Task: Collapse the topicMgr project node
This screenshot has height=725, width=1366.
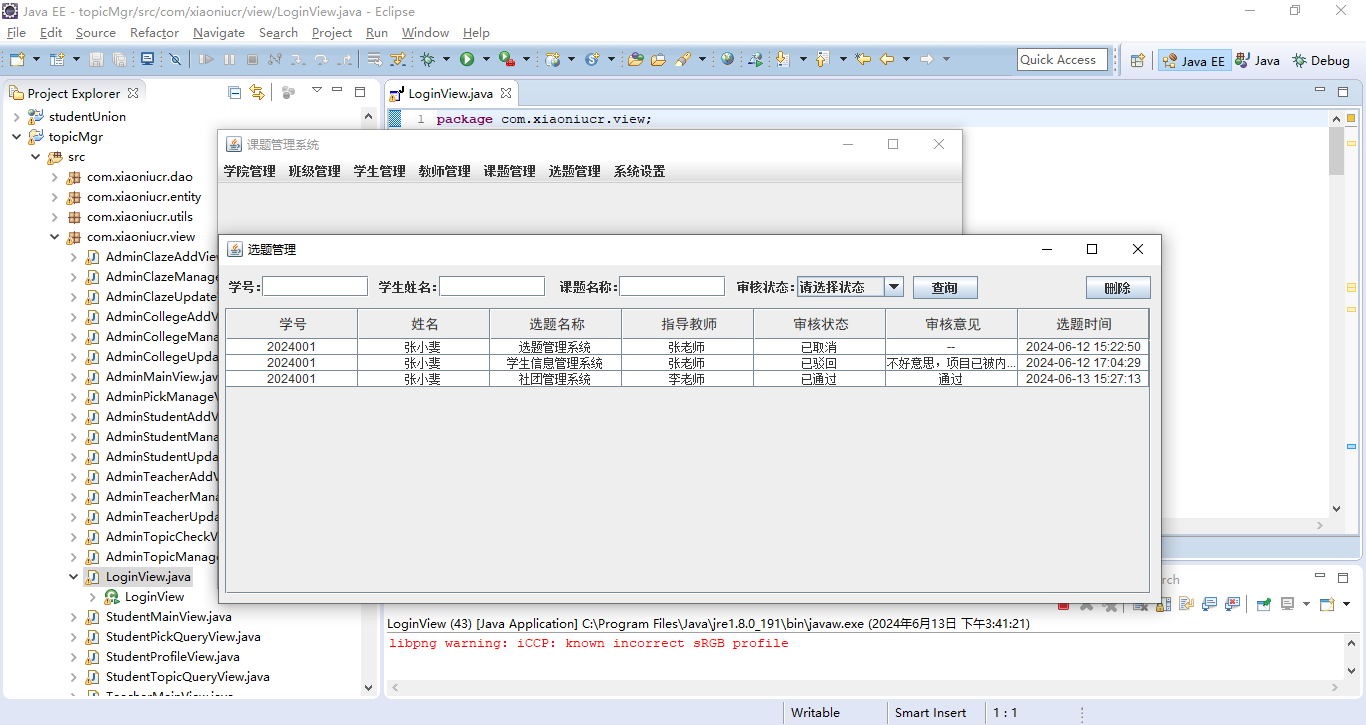Action: tap(16, 137)
